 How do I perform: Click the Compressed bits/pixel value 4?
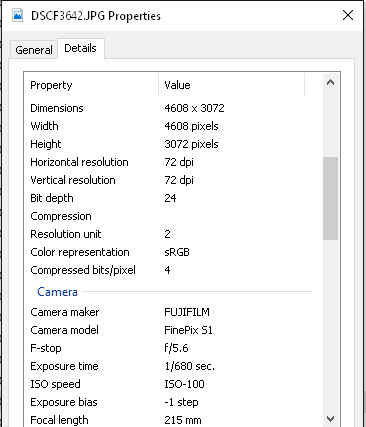coord(167,270)
